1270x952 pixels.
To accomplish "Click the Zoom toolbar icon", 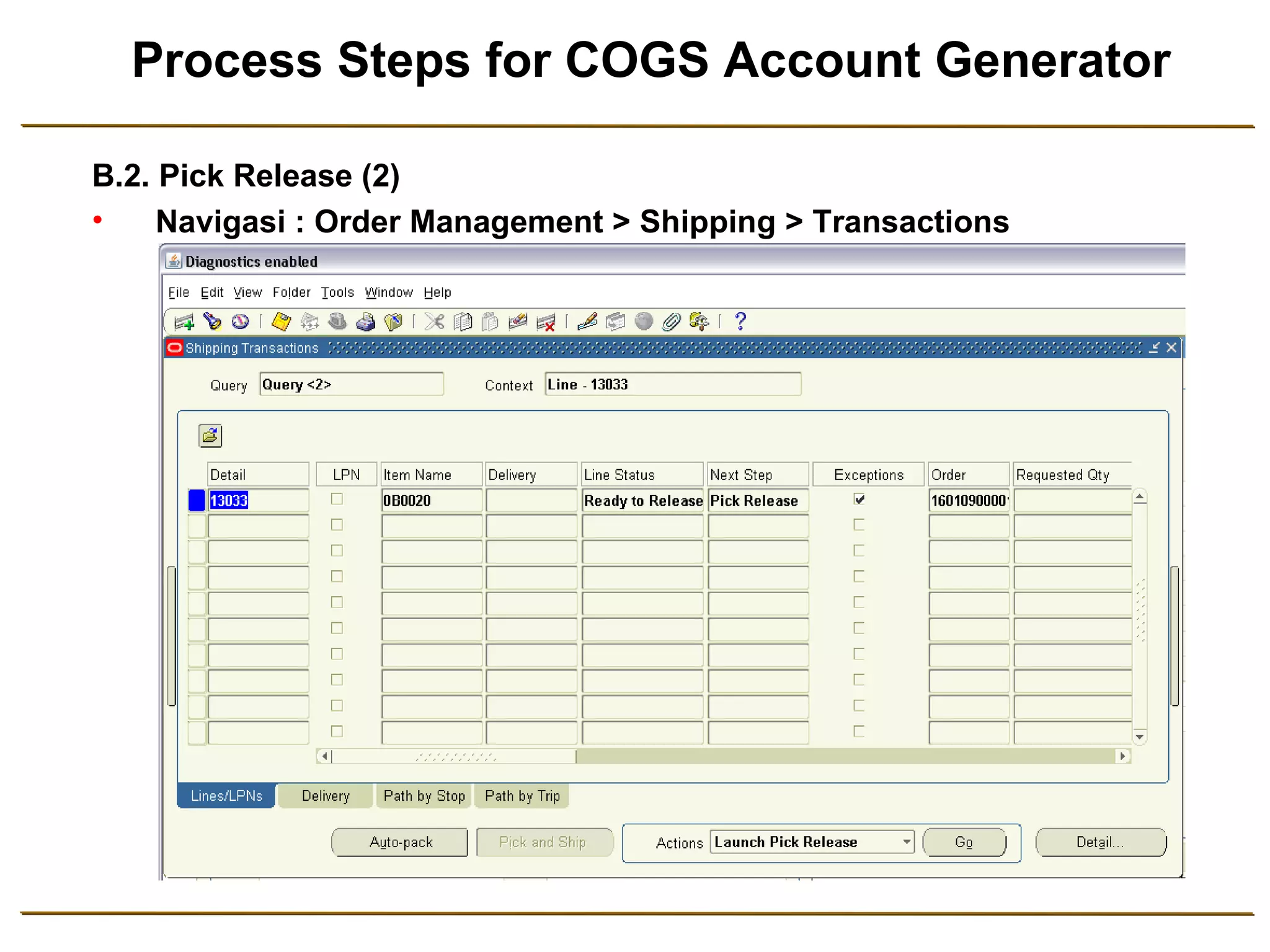I will coord(616,322).
